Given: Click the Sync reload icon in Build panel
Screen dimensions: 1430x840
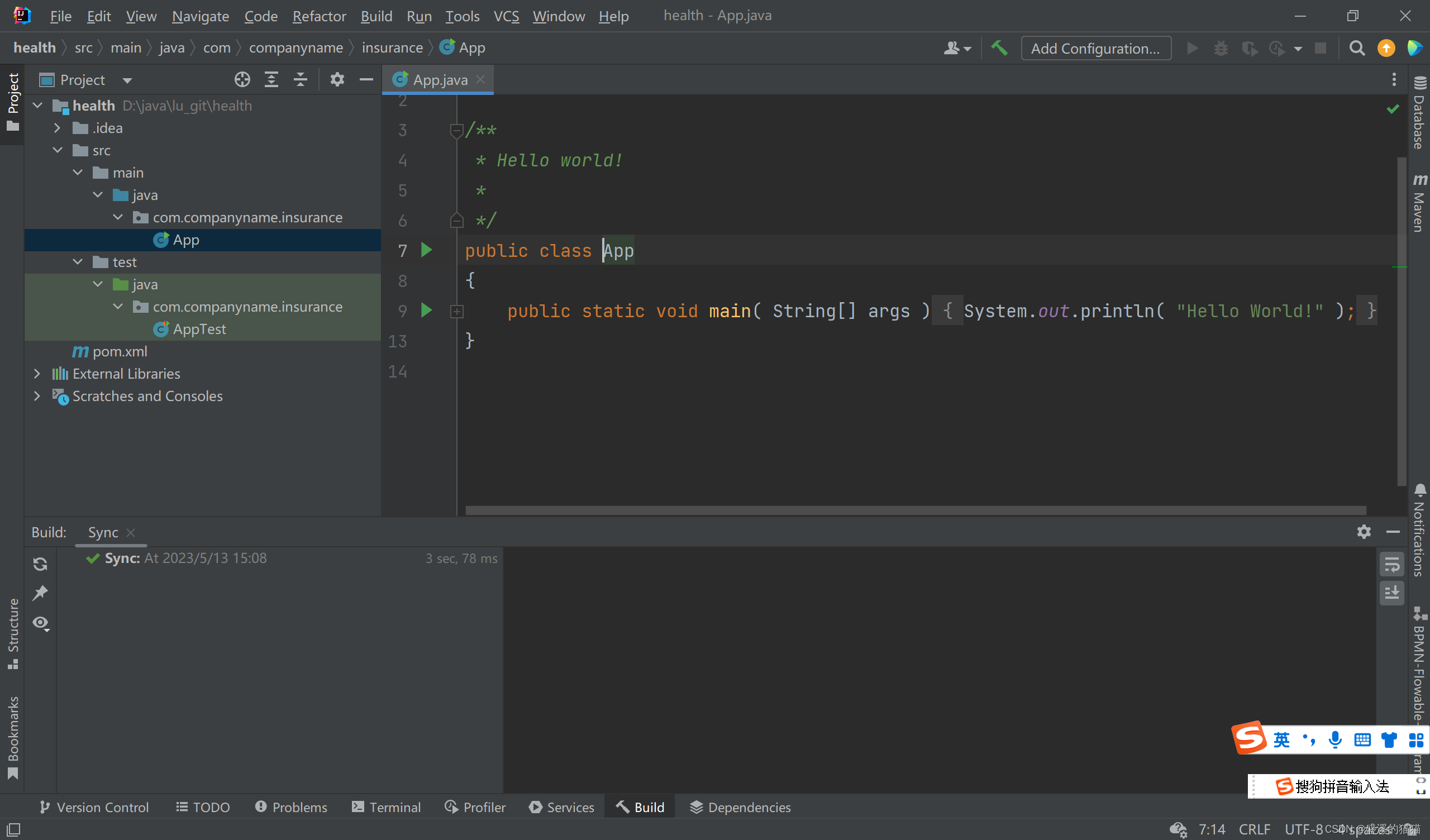Looking at the screenshot, I should pyautogui.click(x=40, y=564).
